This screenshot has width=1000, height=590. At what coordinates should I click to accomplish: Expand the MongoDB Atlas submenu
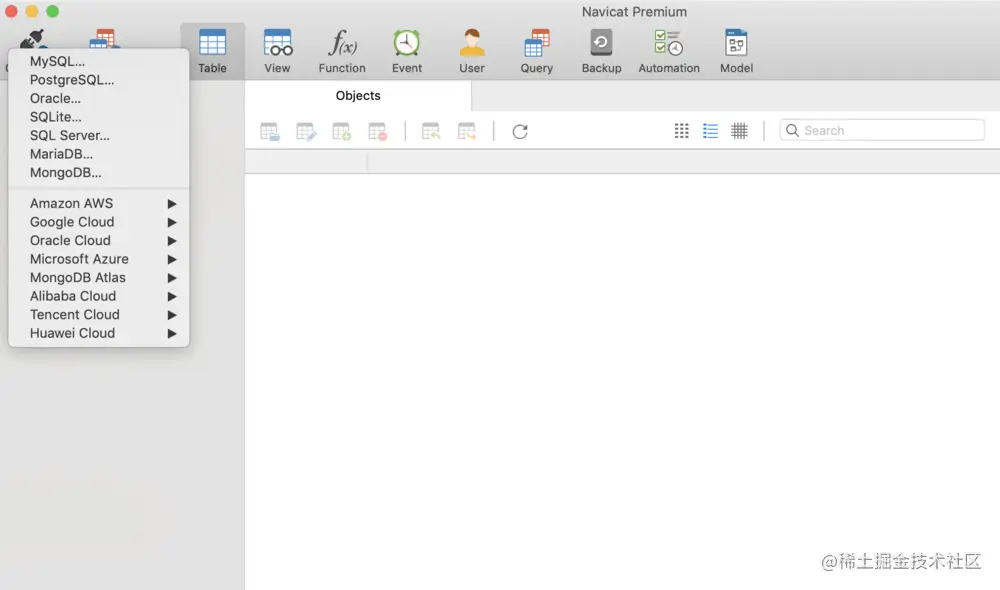click(x=99, y=277)
